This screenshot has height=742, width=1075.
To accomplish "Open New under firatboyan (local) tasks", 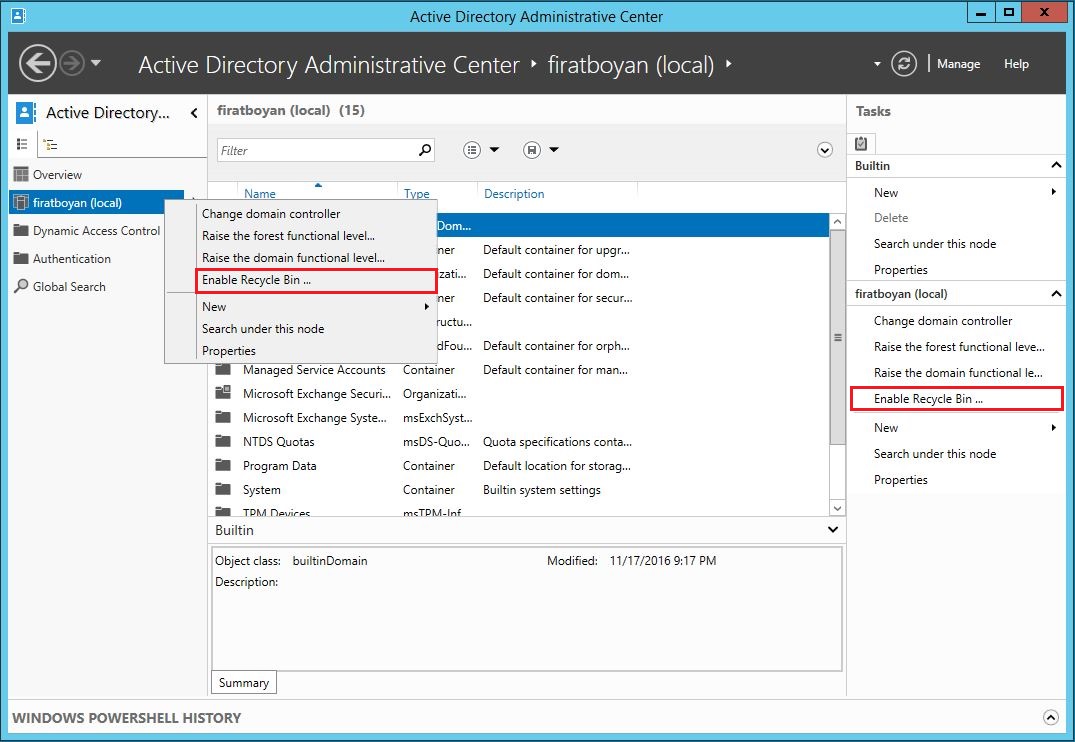I will (886, 427).
